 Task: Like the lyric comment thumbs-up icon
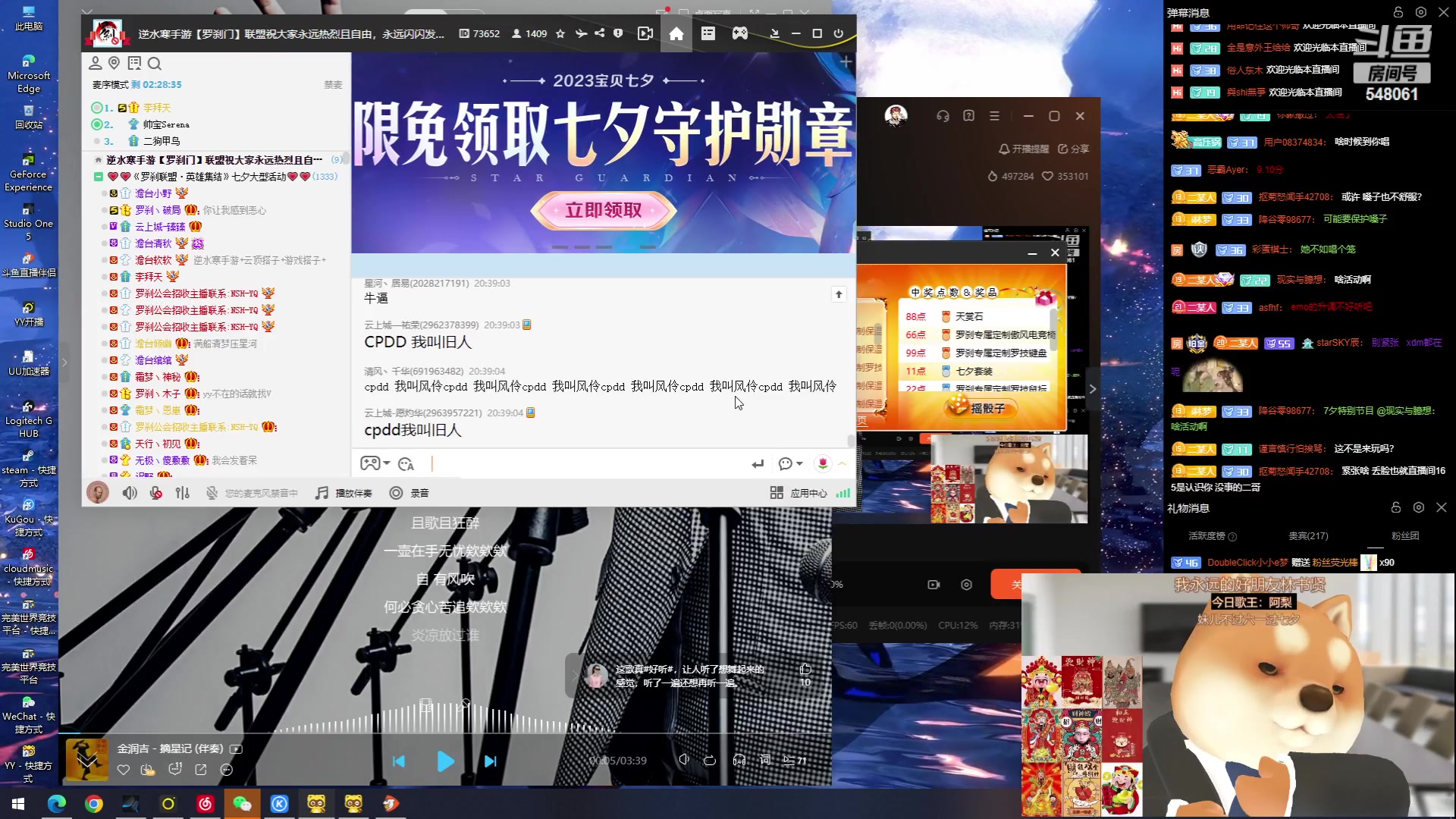(805, 670)
